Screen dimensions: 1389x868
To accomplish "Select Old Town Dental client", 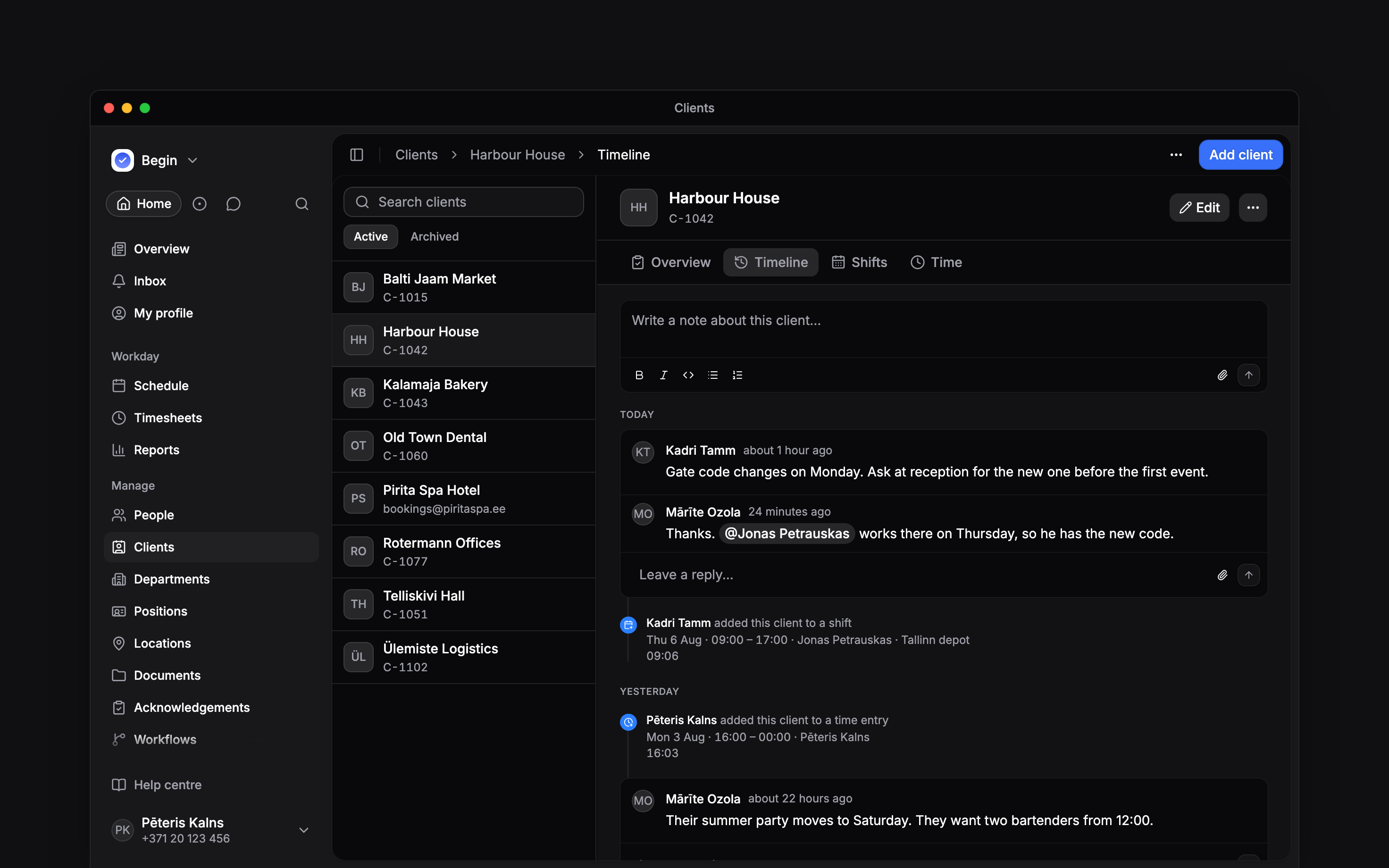I will 464,446.
